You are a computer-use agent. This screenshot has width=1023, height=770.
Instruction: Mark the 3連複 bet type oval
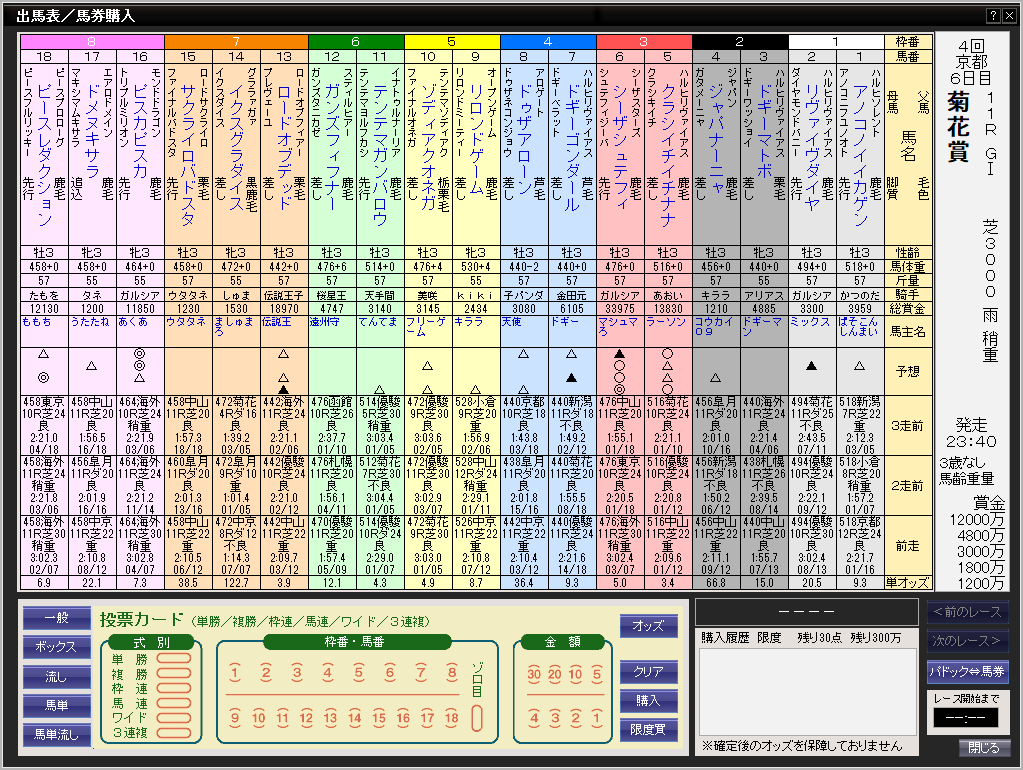174,733
